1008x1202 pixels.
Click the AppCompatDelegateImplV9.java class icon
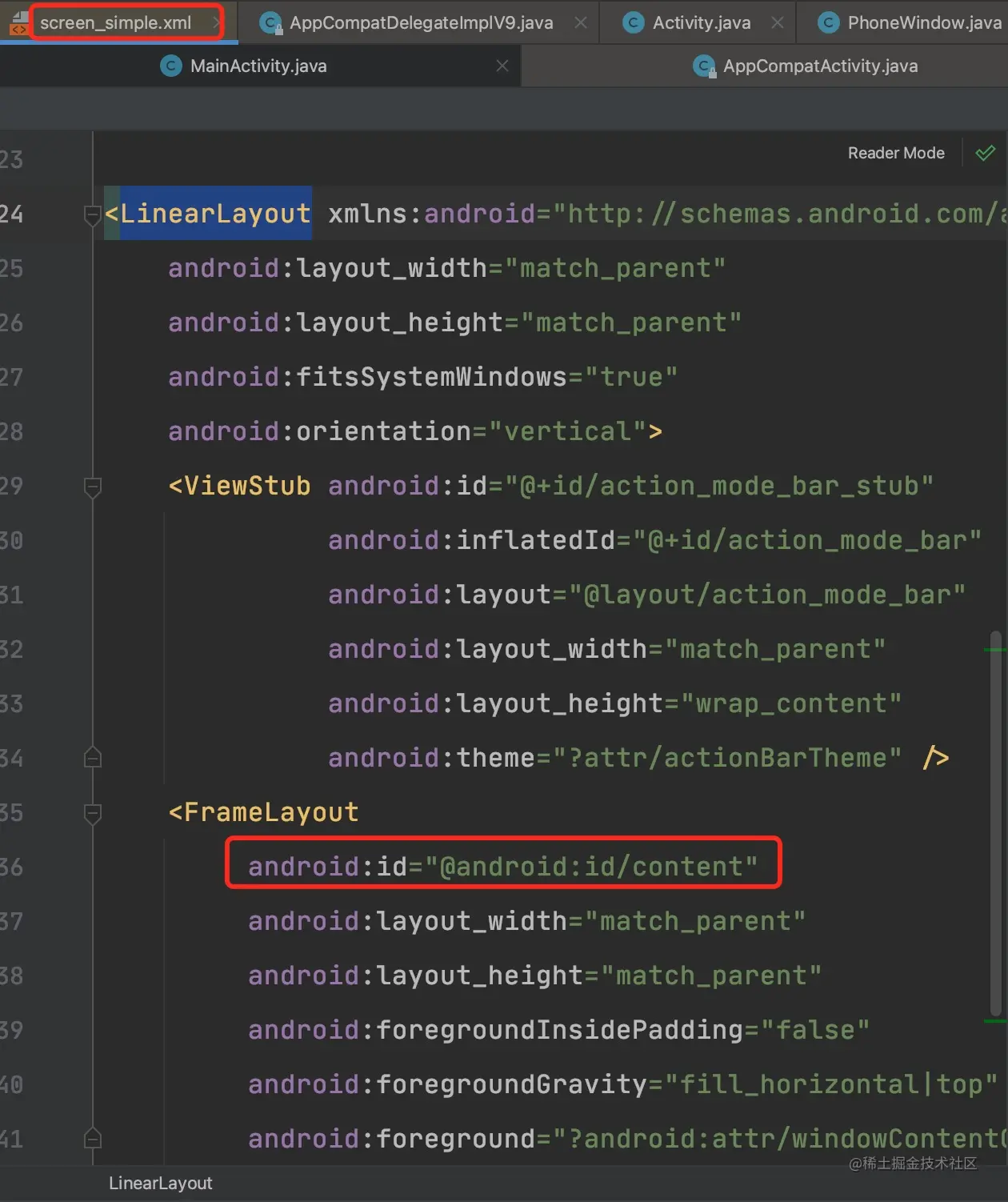click(272, 23)
